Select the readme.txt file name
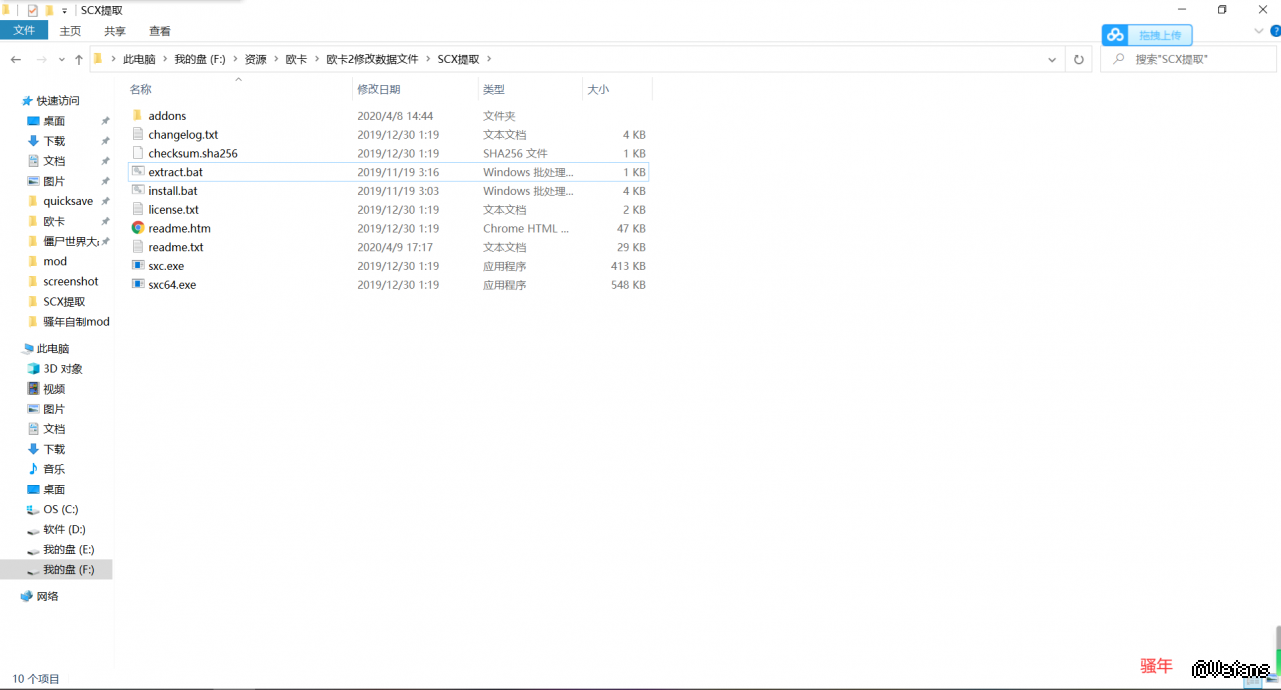Image resolution: width=1281 pixels, height=690 pixels. (x=176, y=247)
